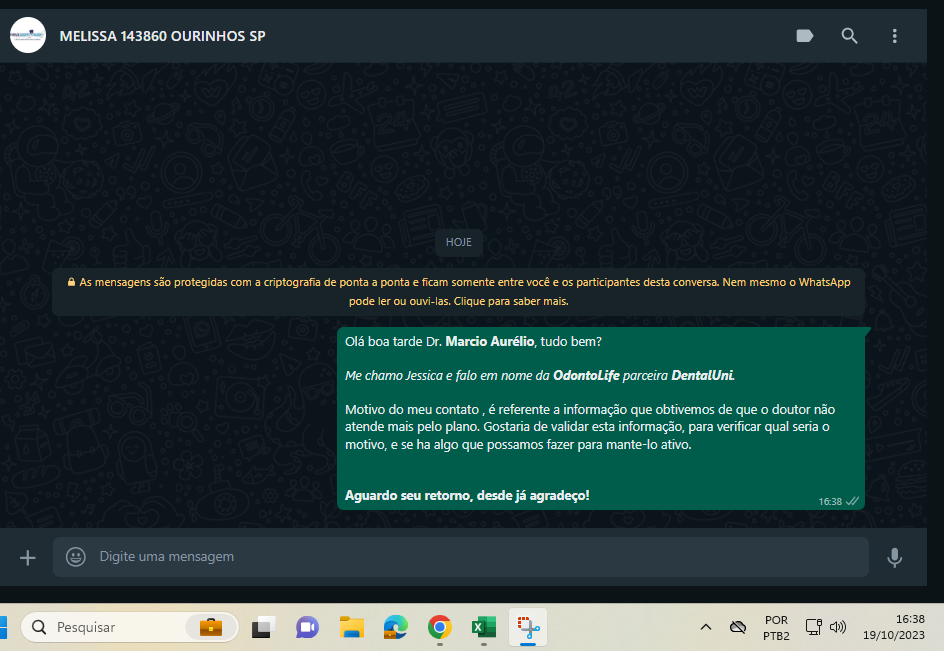Image resolution: width=944 pixels, height=651 pixels.
Task: Open the chat menu three-dot icon
Action: pyautogui.click(x=894, y=36)
